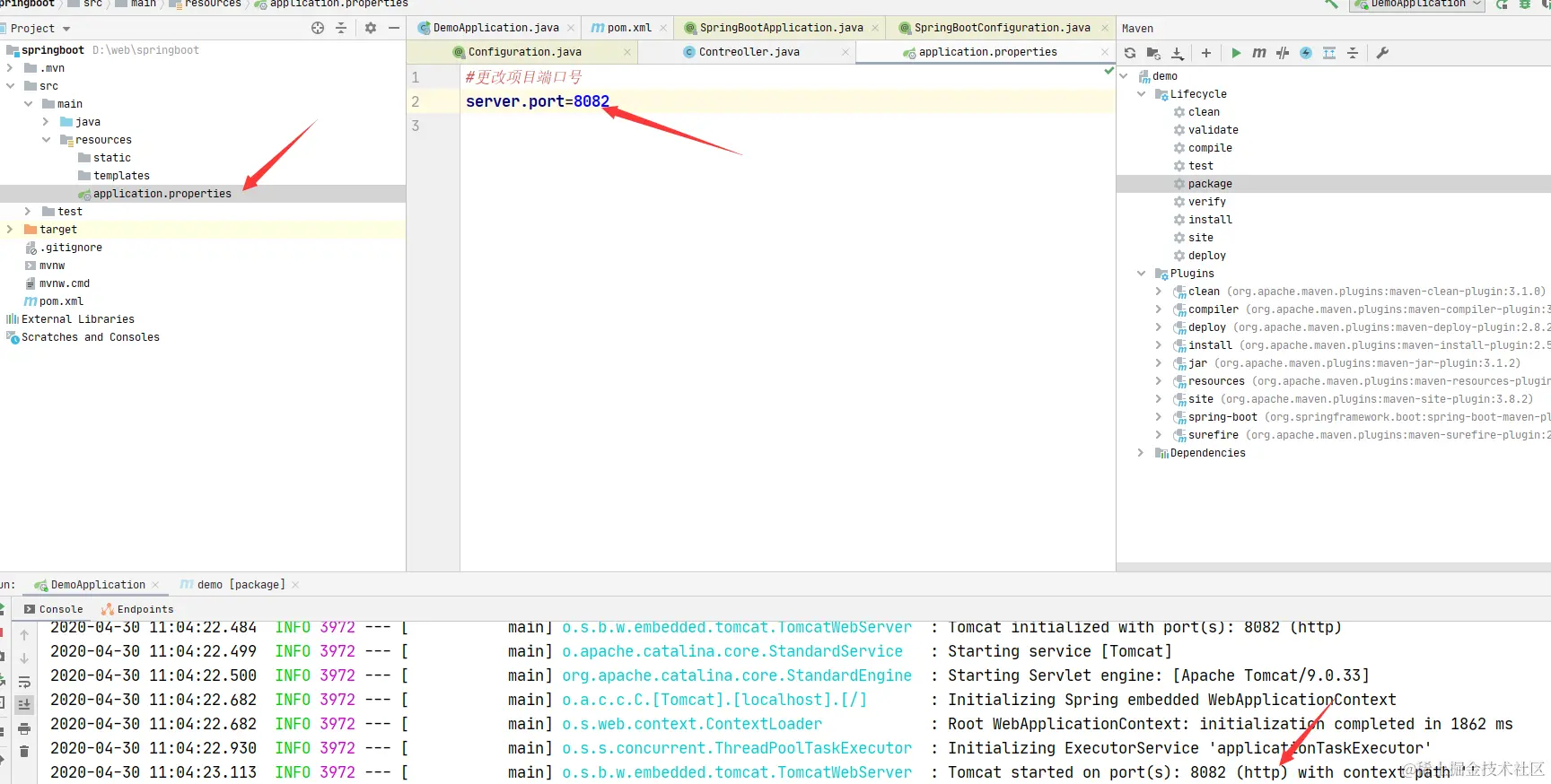Run the selected Maven build
This screenshot has height=784, width=1551.
coord(1236,53)
